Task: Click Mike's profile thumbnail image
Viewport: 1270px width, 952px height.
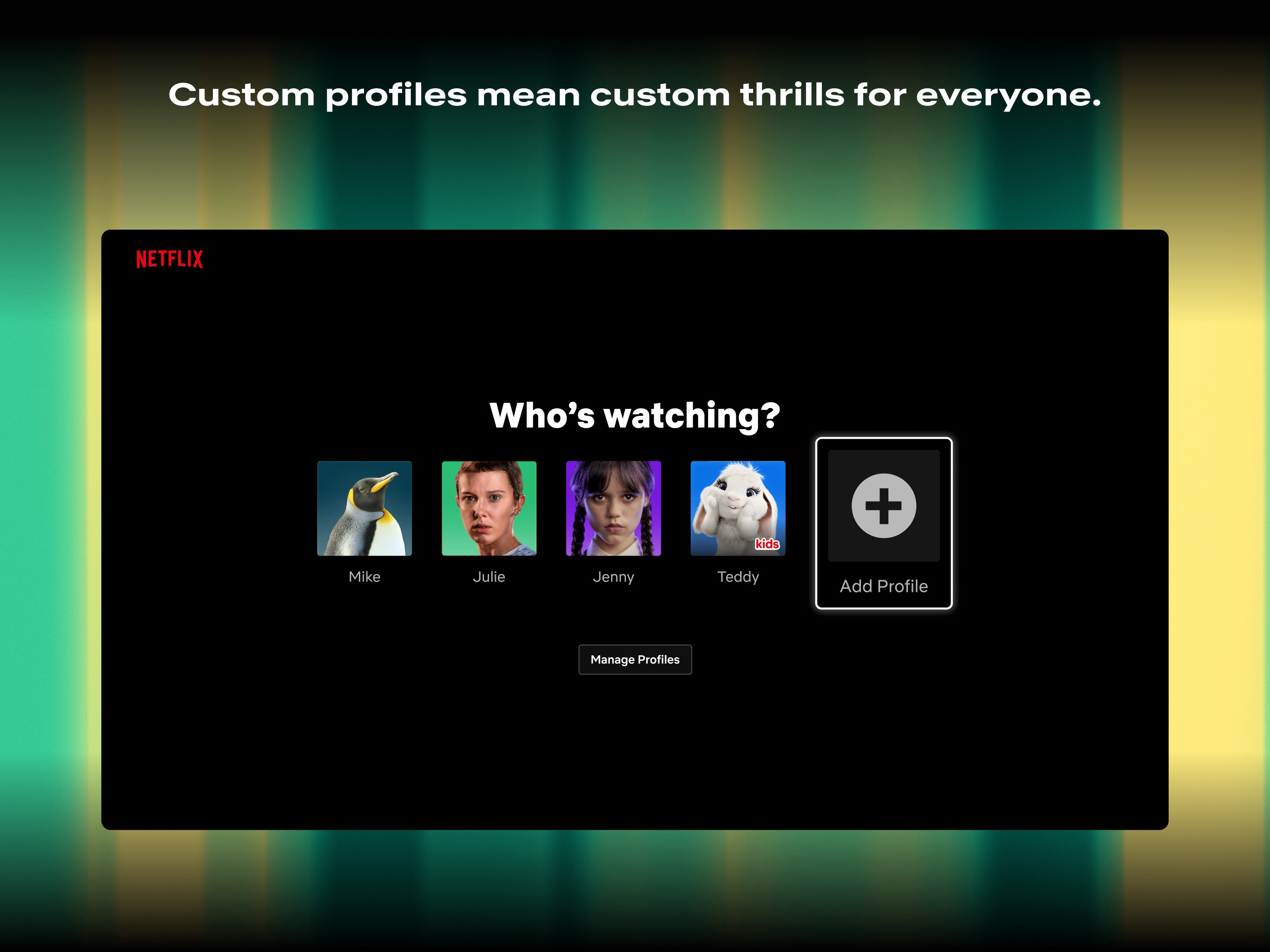Action: point(364,509)
